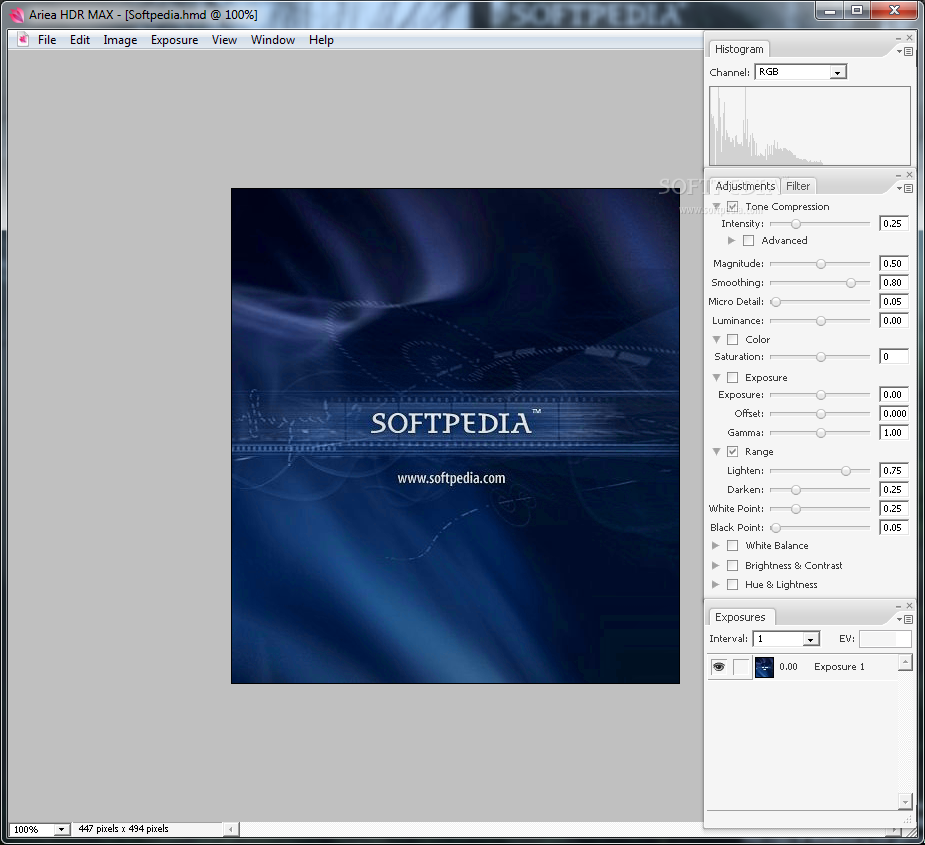Expand the Brightness & Contrast section

[716, 566]
